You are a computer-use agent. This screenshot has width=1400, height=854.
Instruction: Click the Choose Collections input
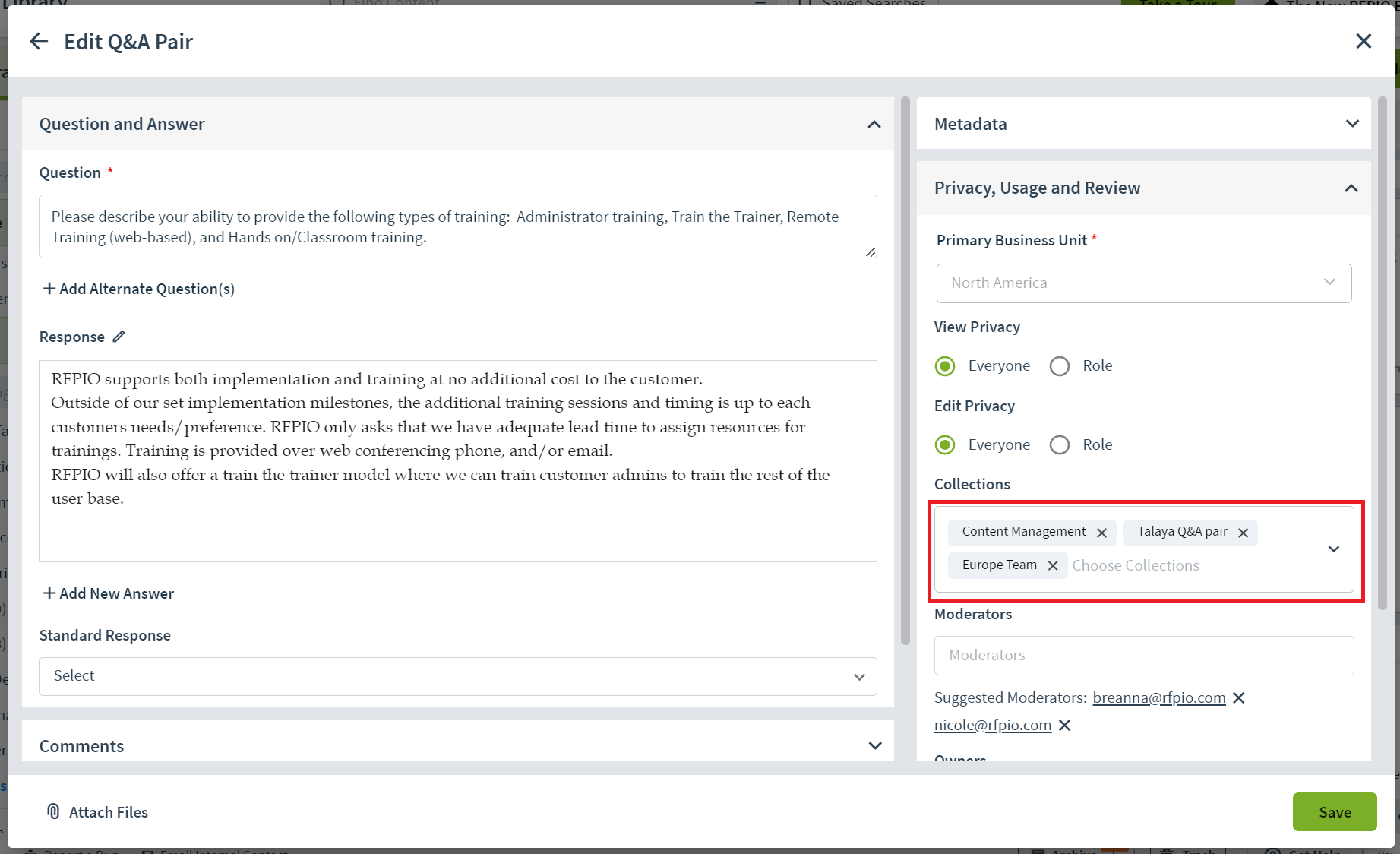pos(1136,565)
